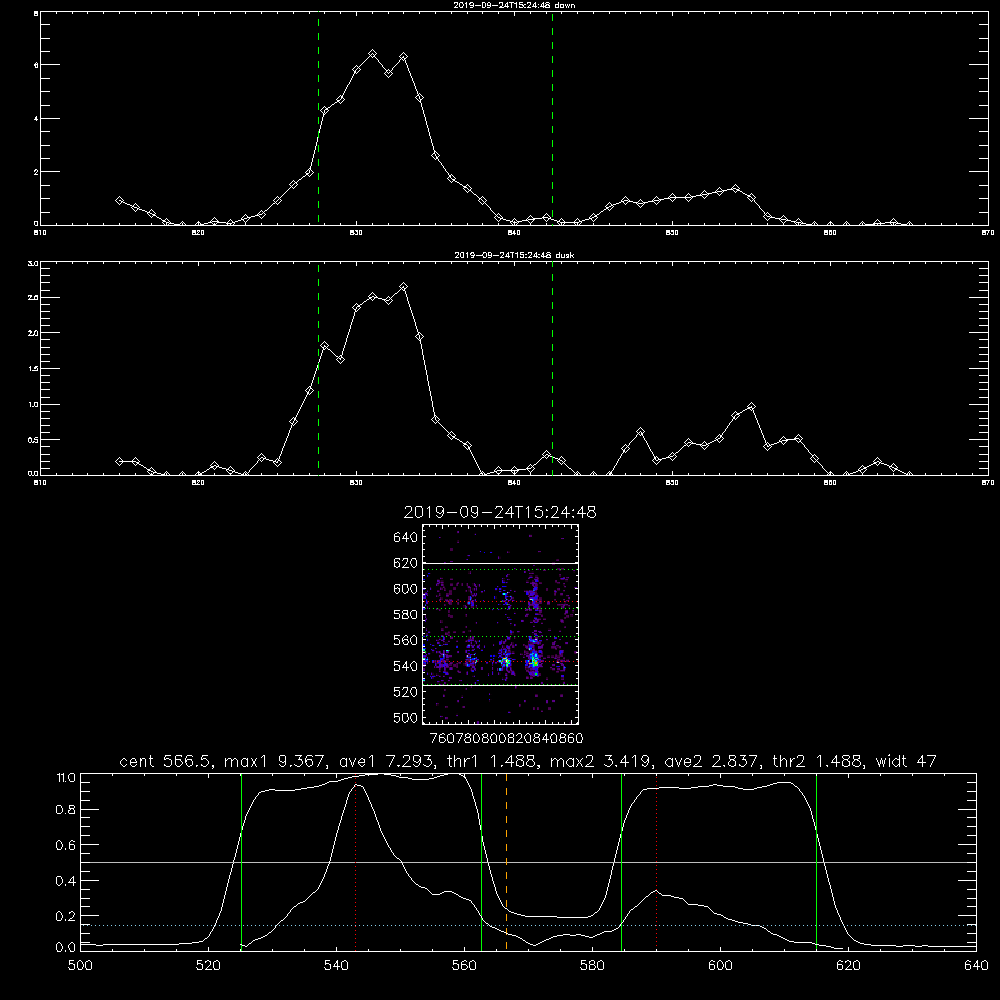
Task: Click the 0.6 y-axis label of bottom plot
Action: [66, 845]
